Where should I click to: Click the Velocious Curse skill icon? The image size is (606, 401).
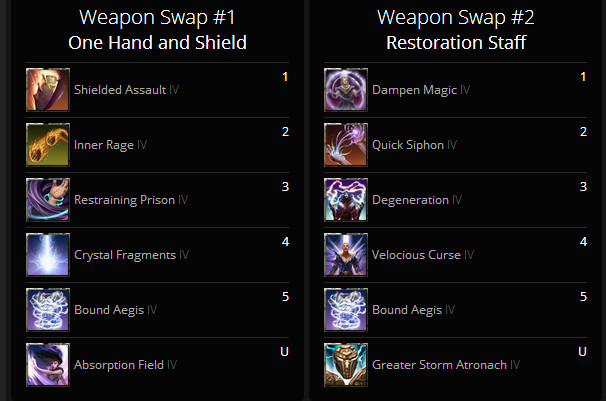(346, 255)
